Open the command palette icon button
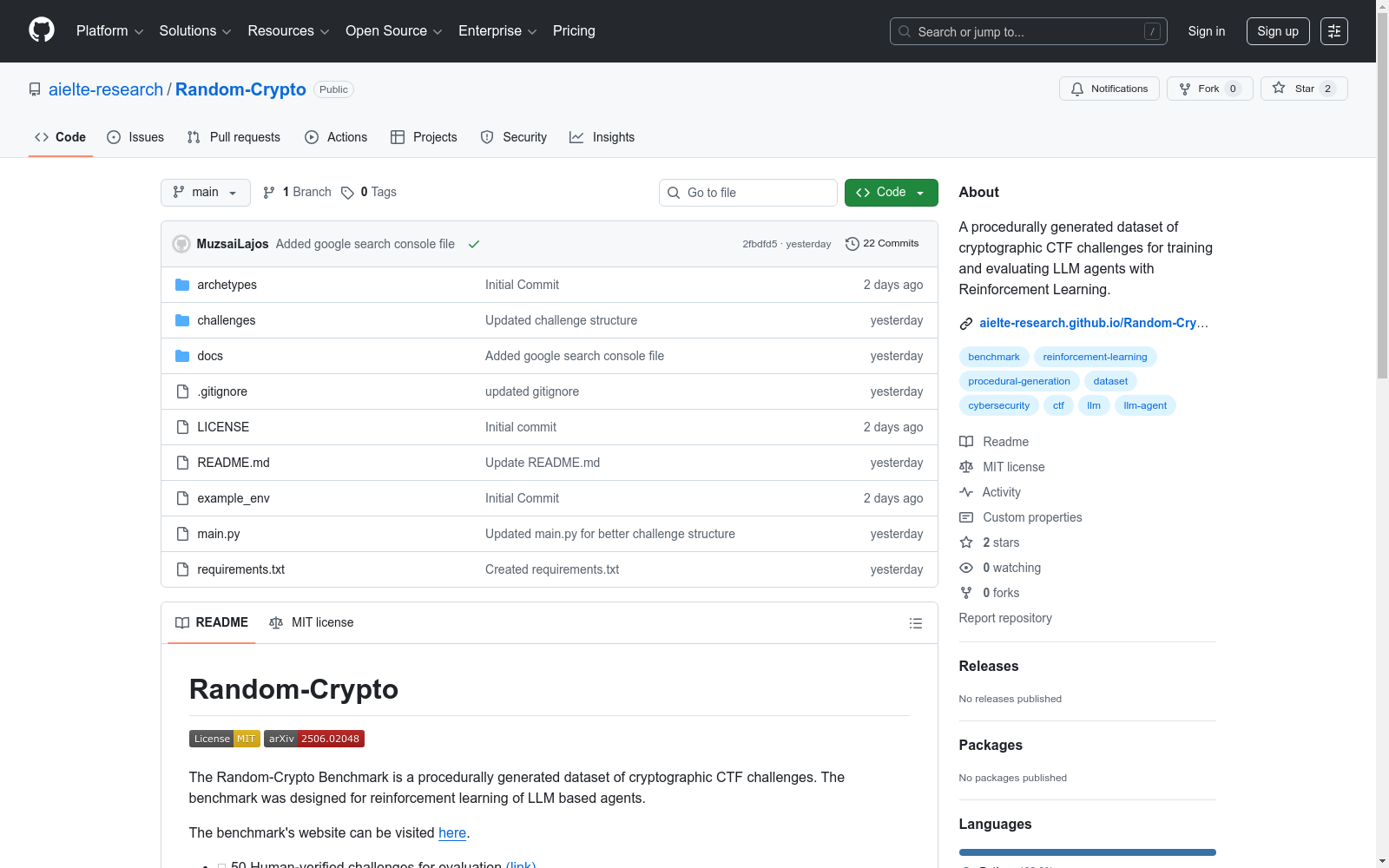This screenshot has height=868, width=1389. pos(1334,31)
